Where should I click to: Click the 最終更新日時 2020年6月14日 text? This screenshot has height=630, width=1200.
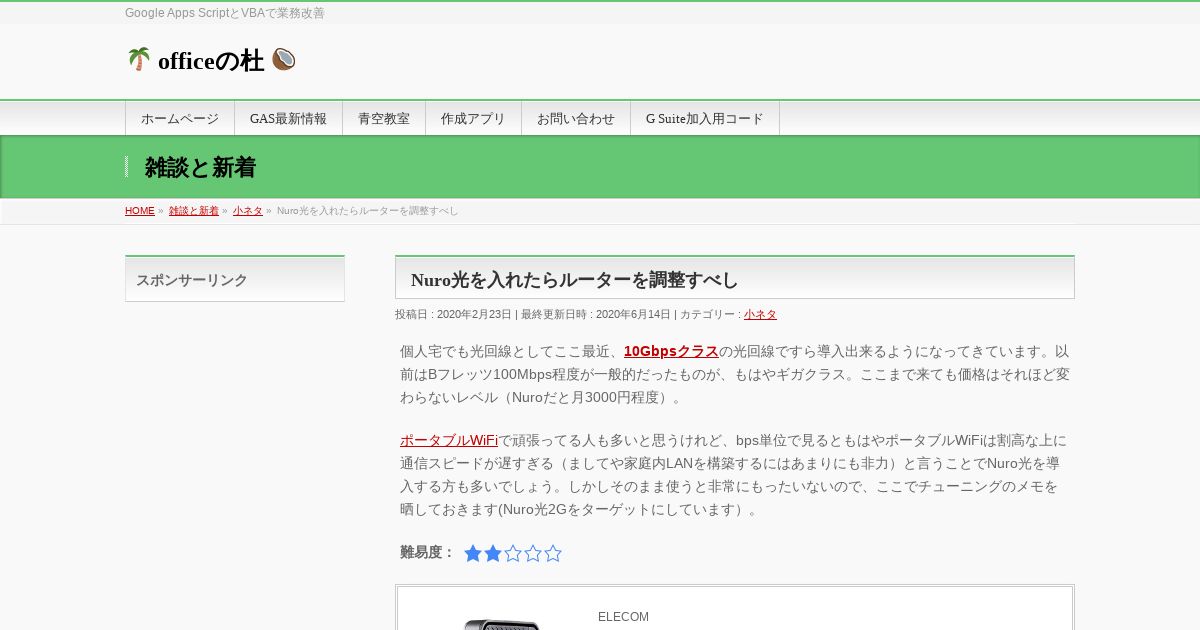(596, 314)
